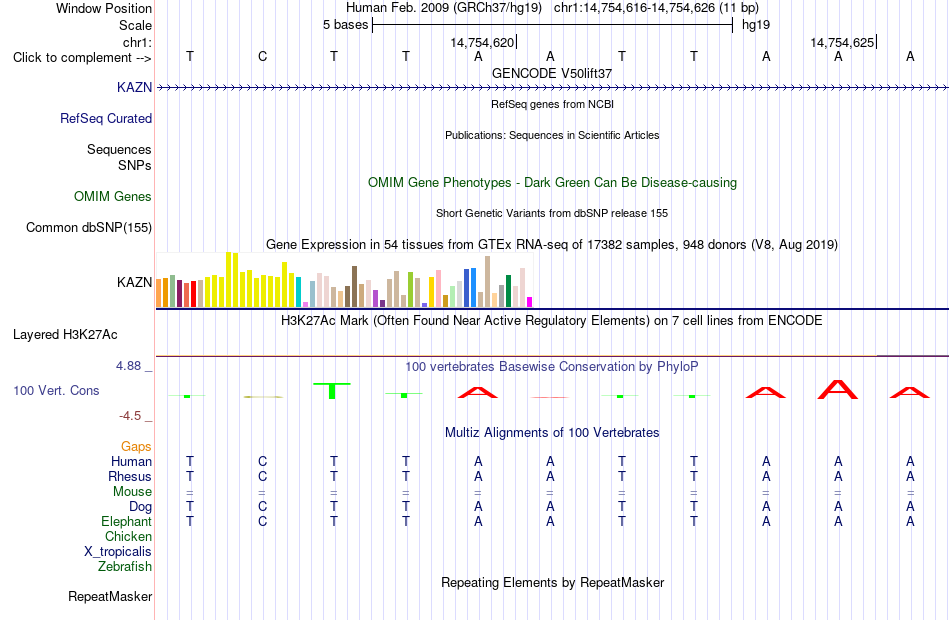Click the KAZN intron arrow line
The width and height of the screenshot is (950, 620).
[552, 88]
